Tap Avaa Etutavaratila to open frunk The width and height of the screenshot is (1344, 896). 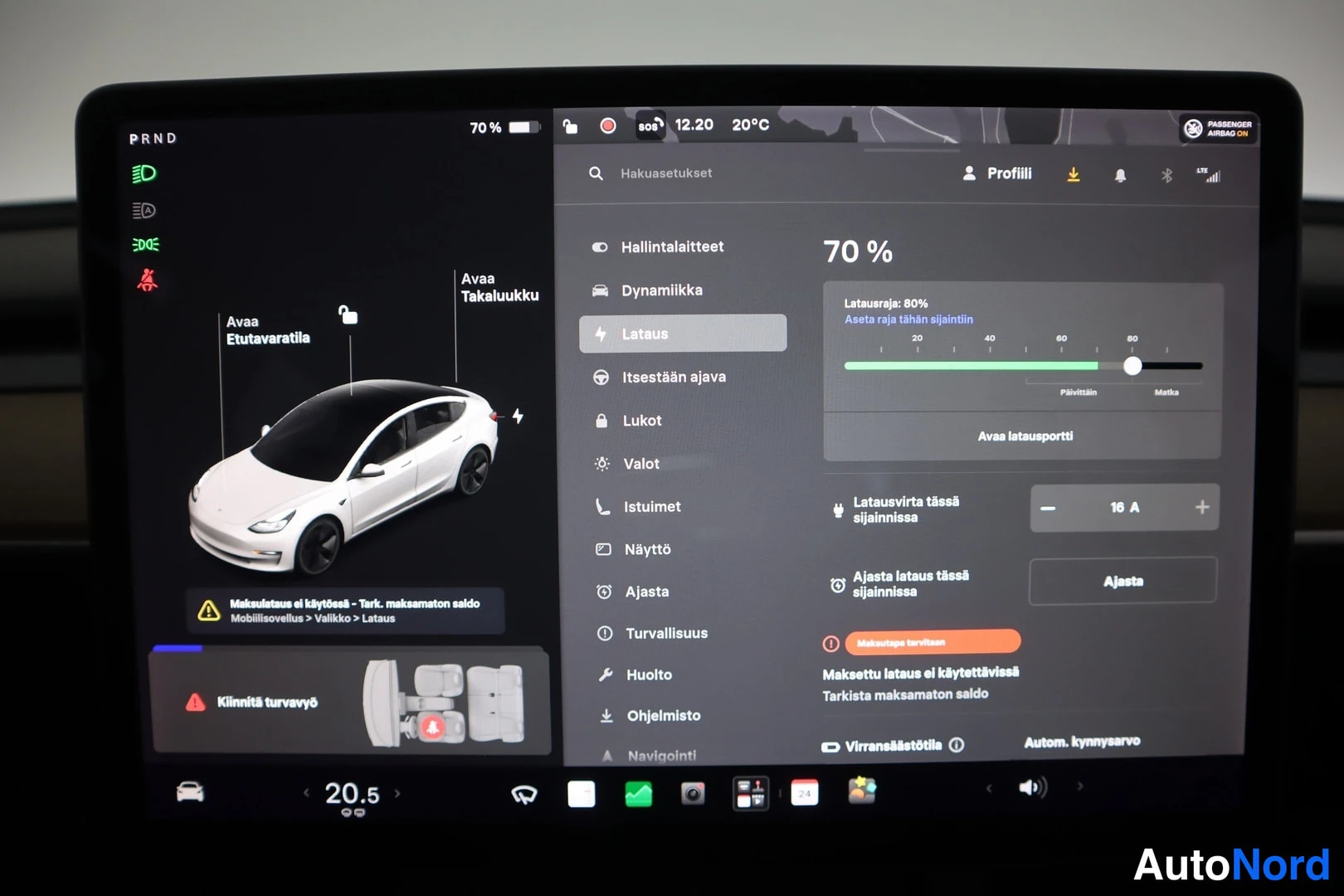click(x=268, y=330)
